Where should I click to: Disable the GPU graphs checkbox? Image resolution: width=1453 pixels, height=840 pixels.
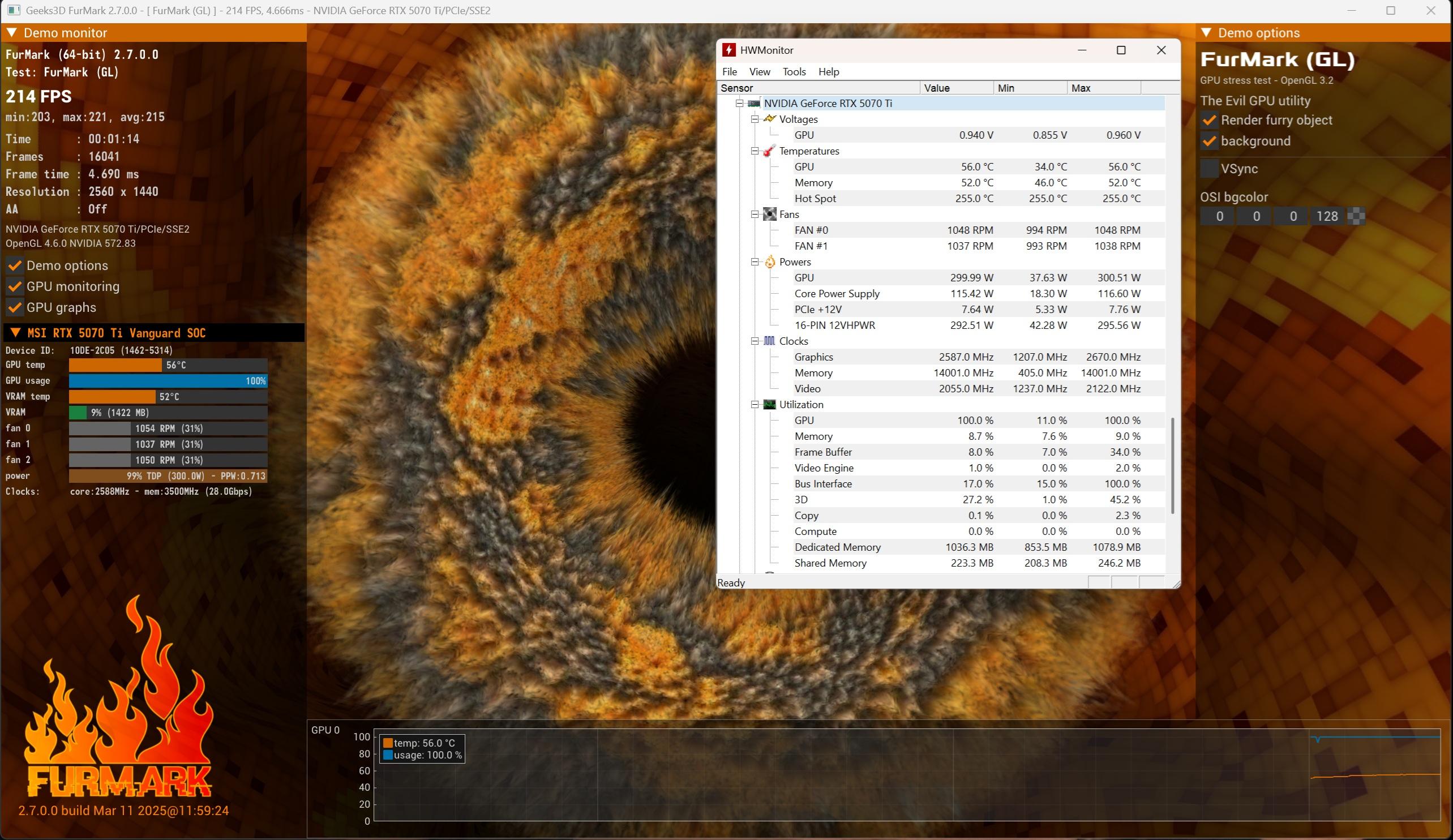pos(15,307)
